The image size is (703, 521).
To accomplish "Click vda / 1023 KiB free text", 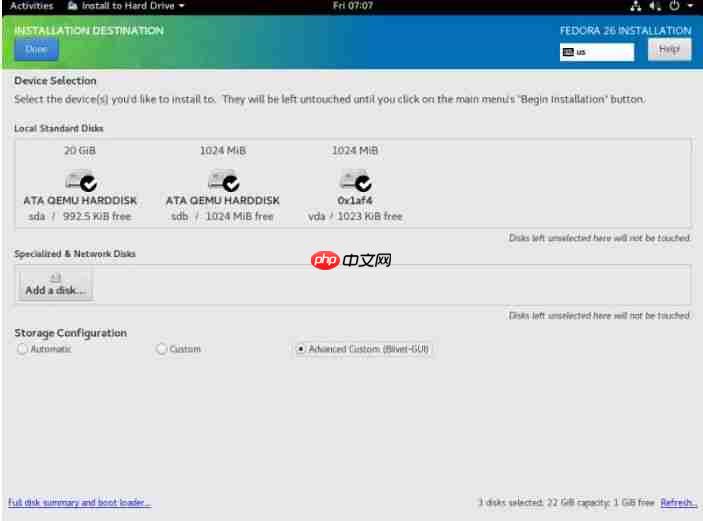I will click(355, 217).
